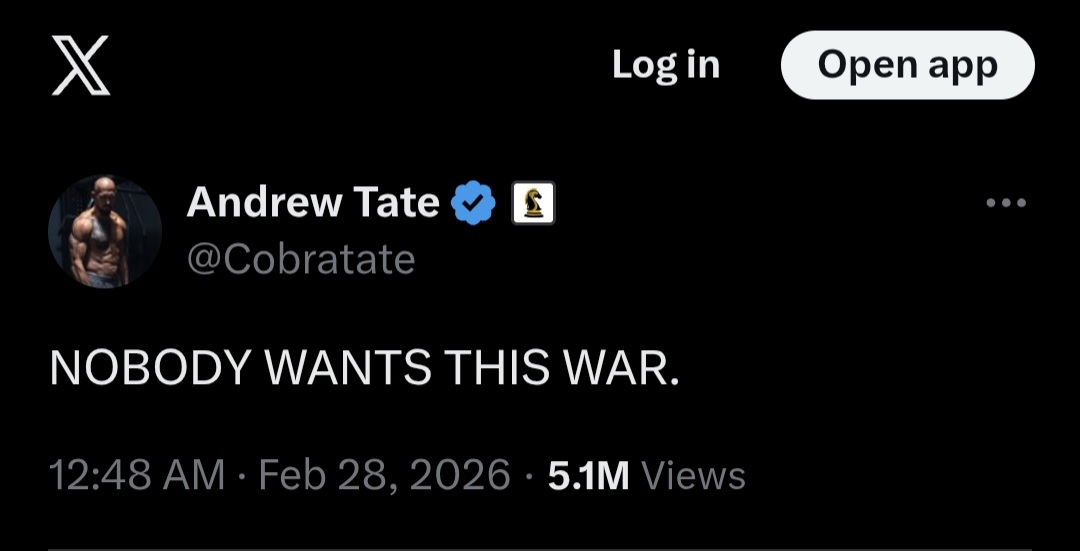Image resolution: width=1080 pixels, height=551 pixels.
Task: Tap the Log in button
Action: [666, 65]
